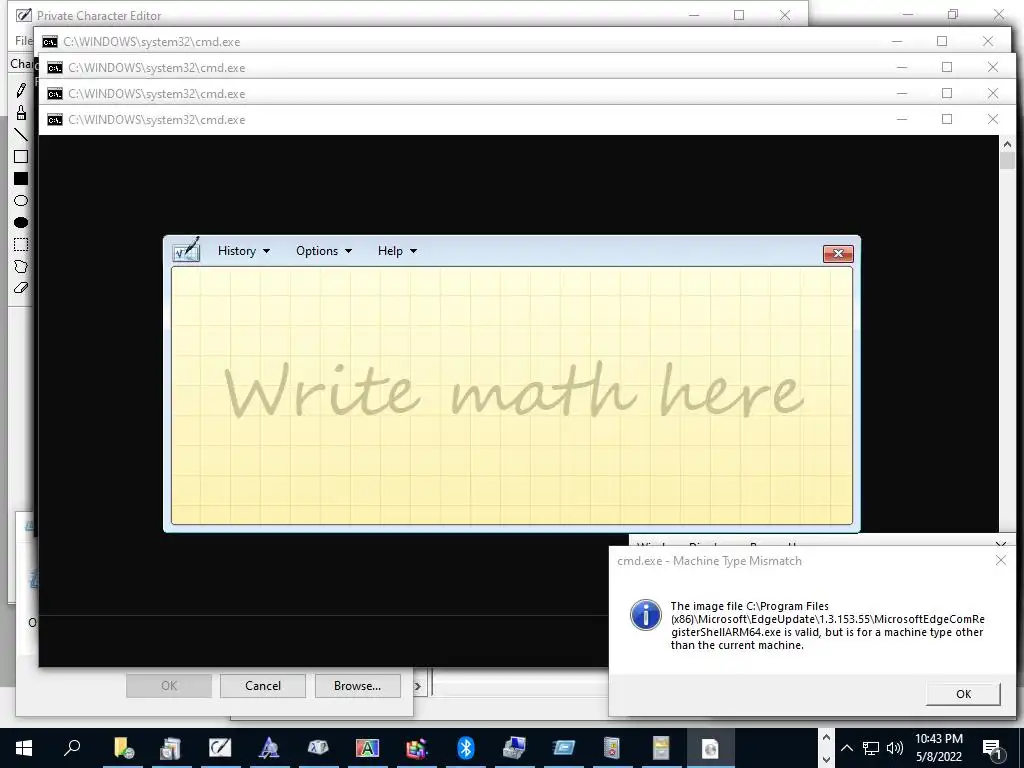The image size is (1024, 768).
Task: Expand the History dropdown in Math Input Panel
Action: pos(244,251)
